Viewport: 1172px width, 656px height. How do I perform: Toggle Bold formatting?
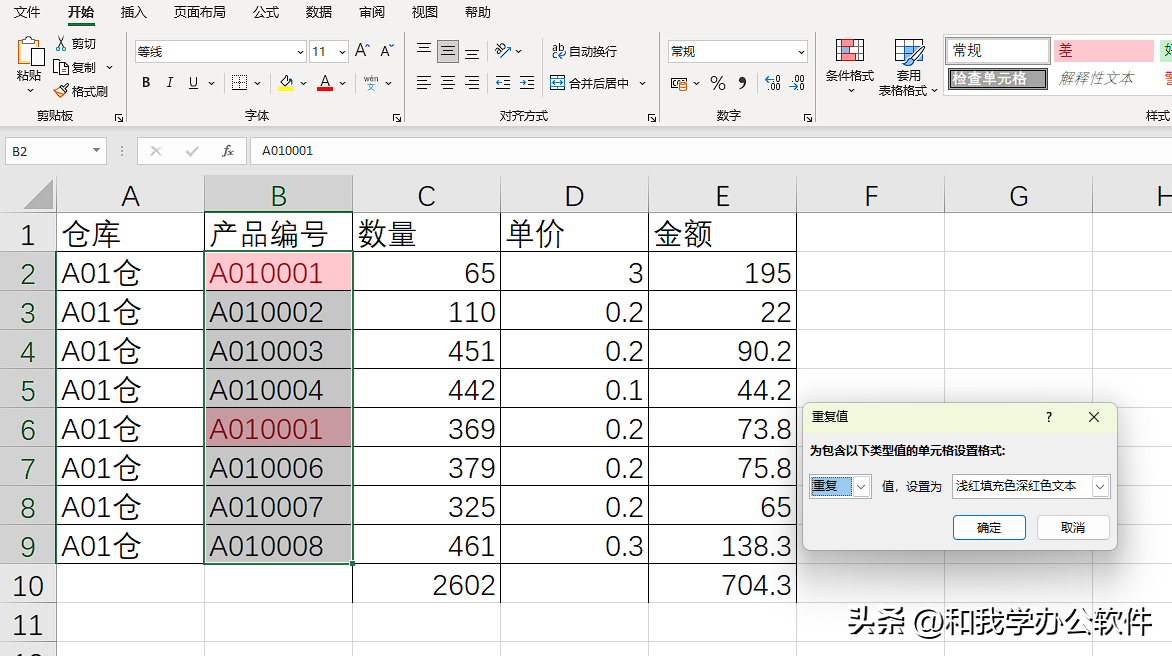(146, 83)
